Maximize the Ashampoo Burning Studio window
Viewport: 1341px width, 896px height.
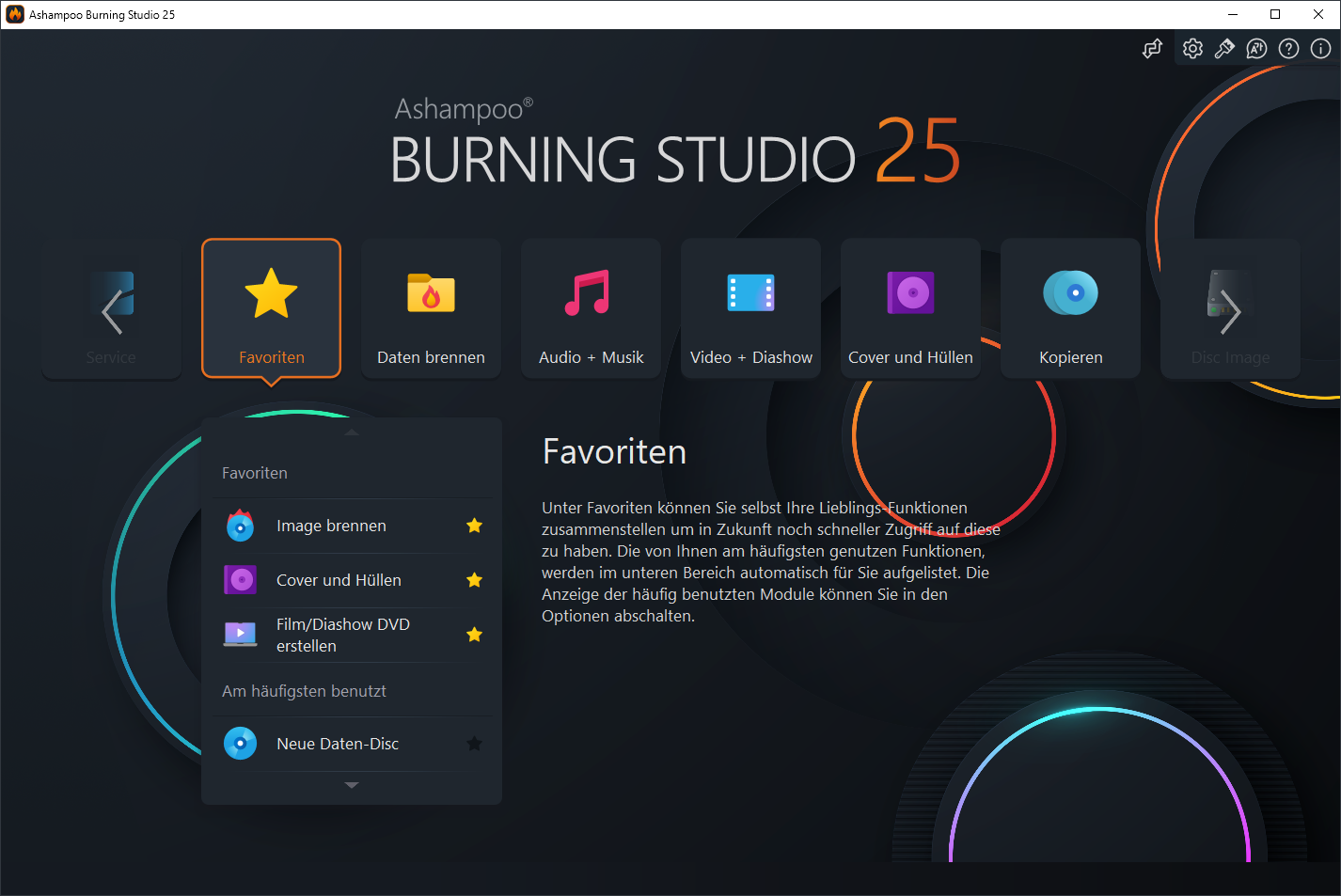pyautogui.click(x=1275, y=14)
